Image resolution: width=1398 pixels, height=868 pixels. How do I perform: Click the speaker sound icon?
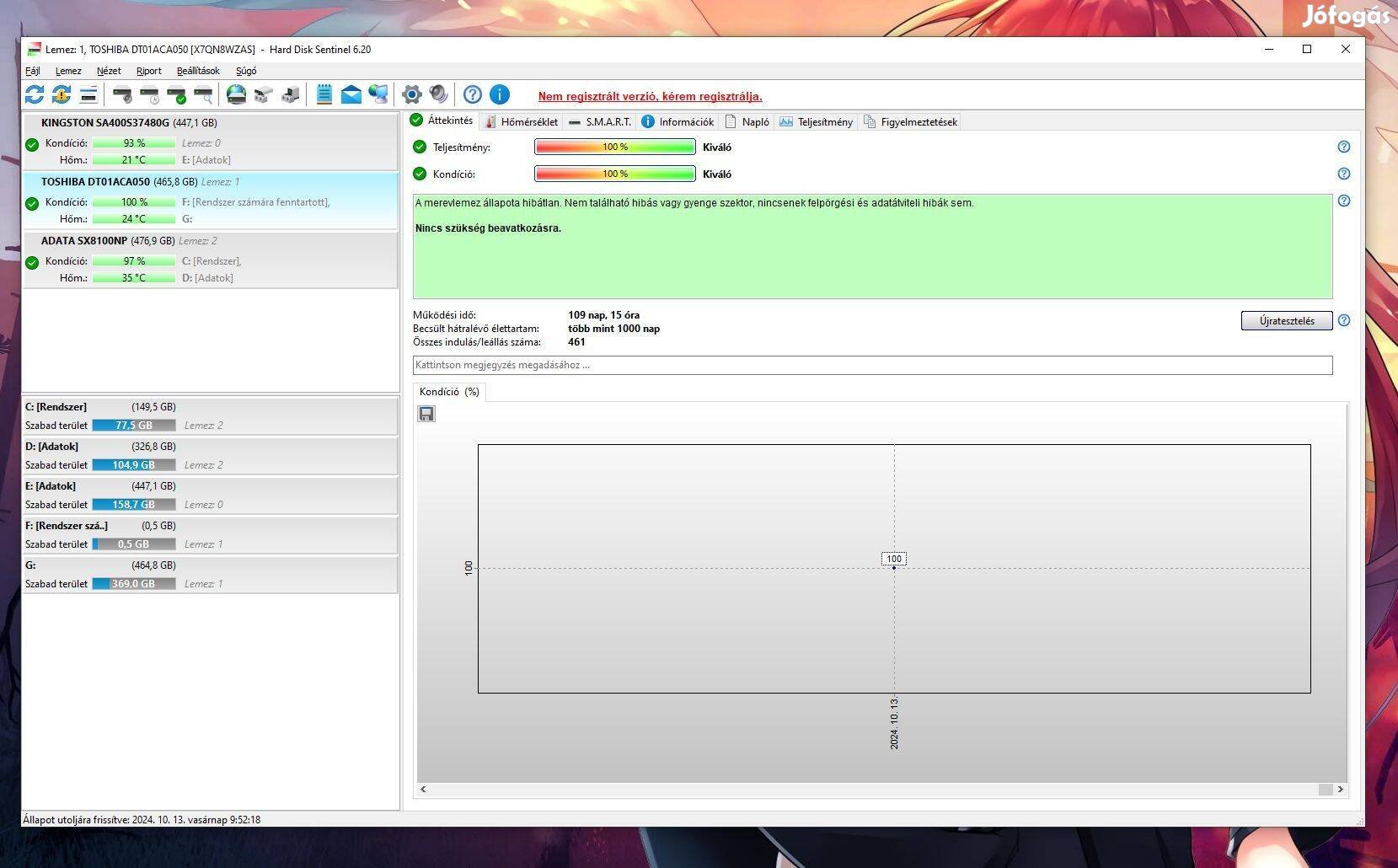pyautogui.click(x=439, y=94)
